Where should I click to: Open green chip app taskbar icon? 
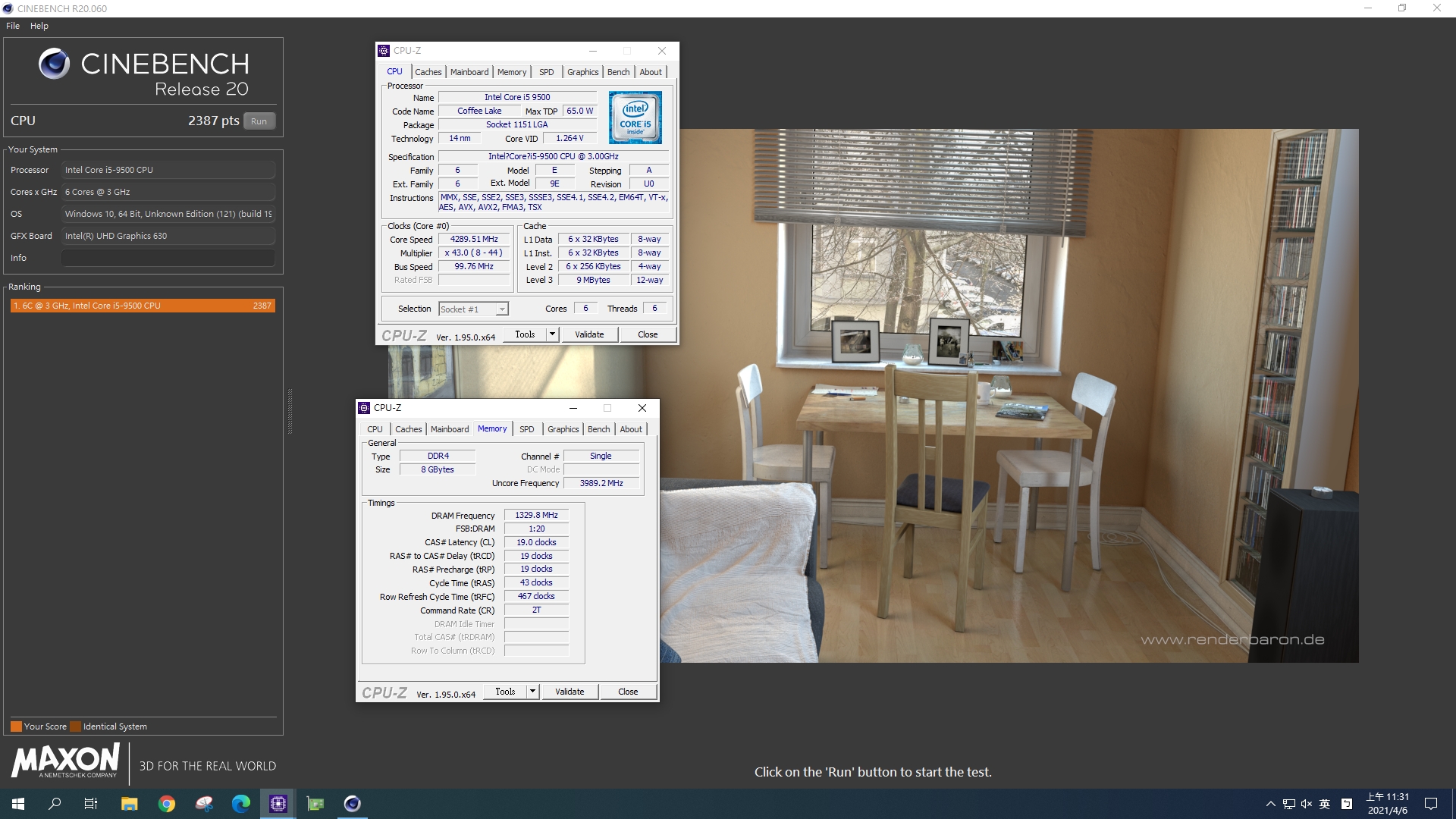[x=315, y=804]
